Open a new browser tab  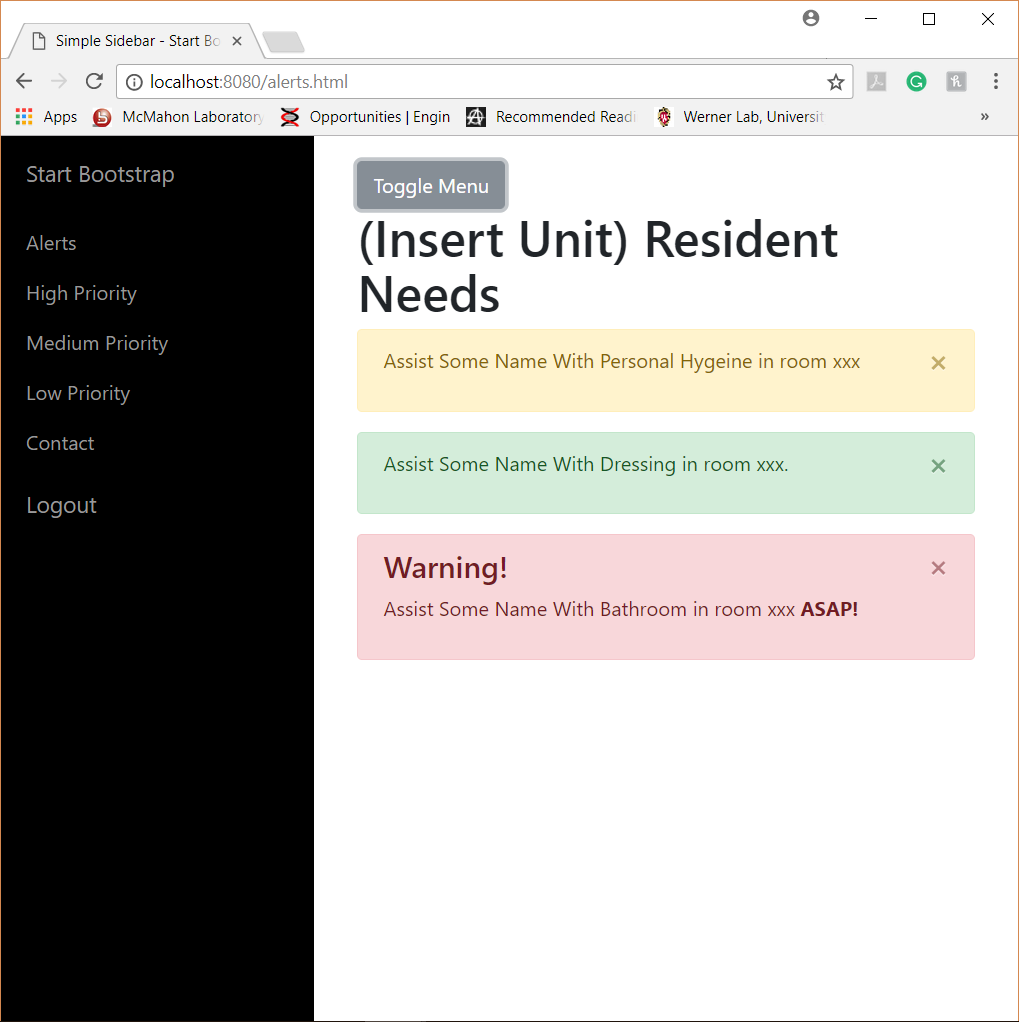[x=283, y=42]
